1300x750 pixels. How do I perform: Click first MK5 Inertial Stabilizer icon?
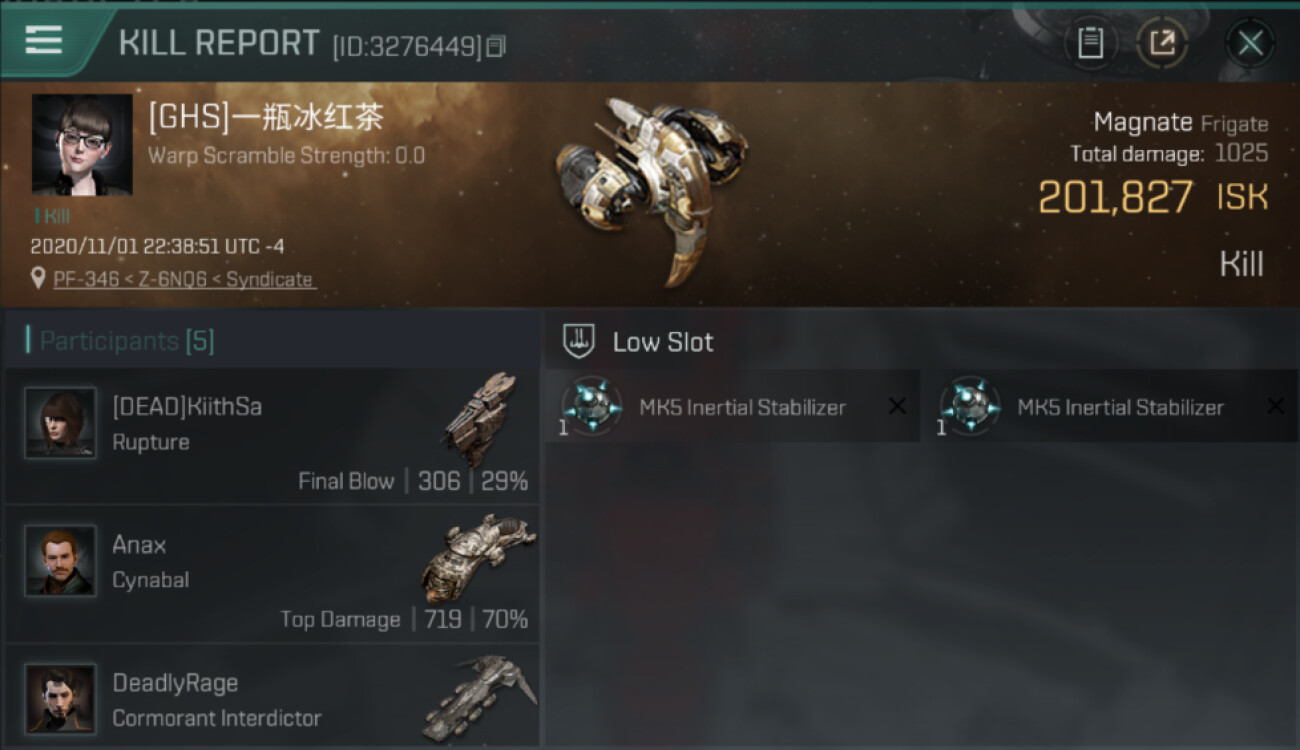click(x=592, y=405)
